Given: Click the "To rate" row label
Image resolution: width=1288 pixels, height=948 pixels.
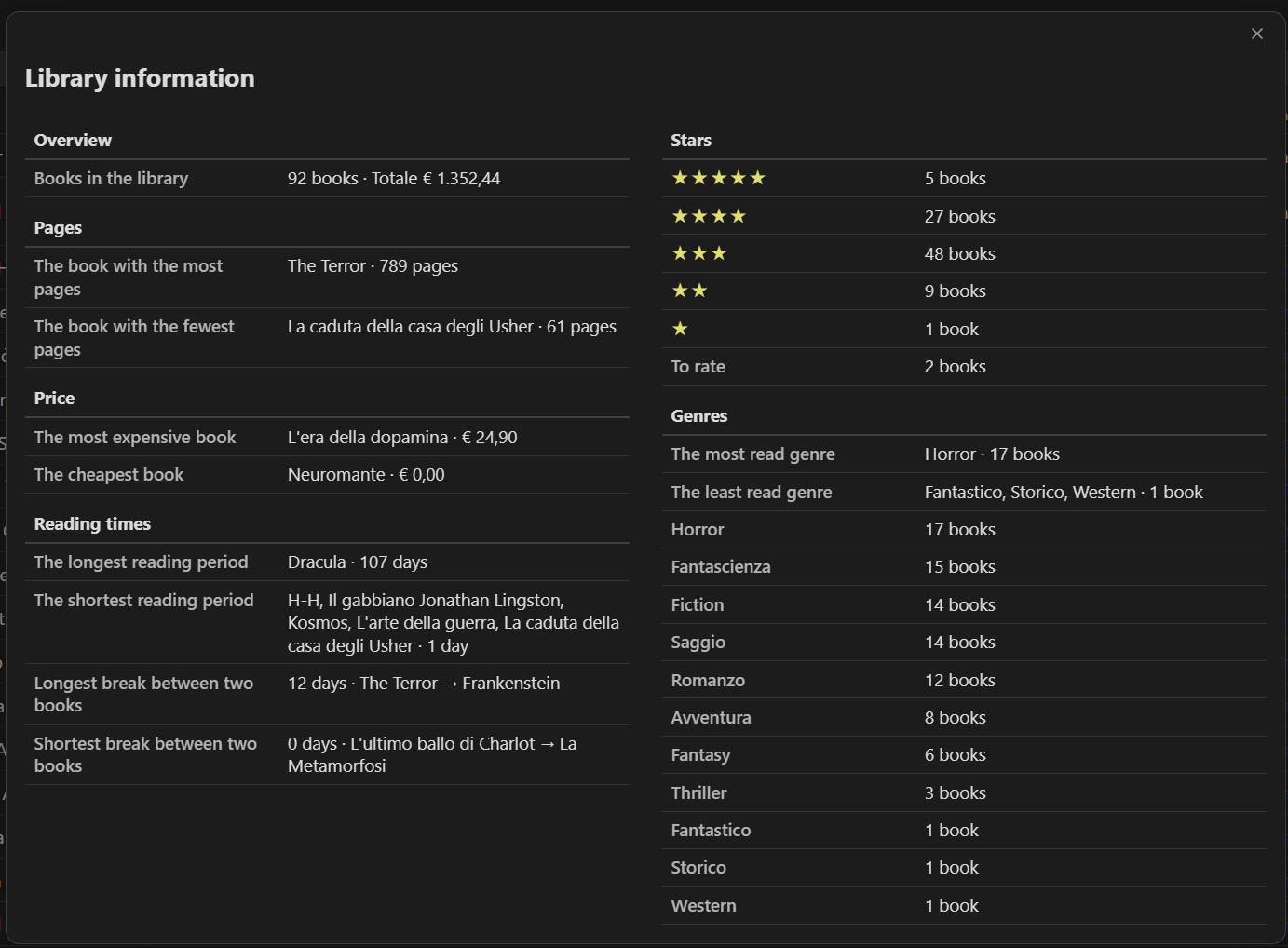Looking at the screenshot, I should 698,366.
